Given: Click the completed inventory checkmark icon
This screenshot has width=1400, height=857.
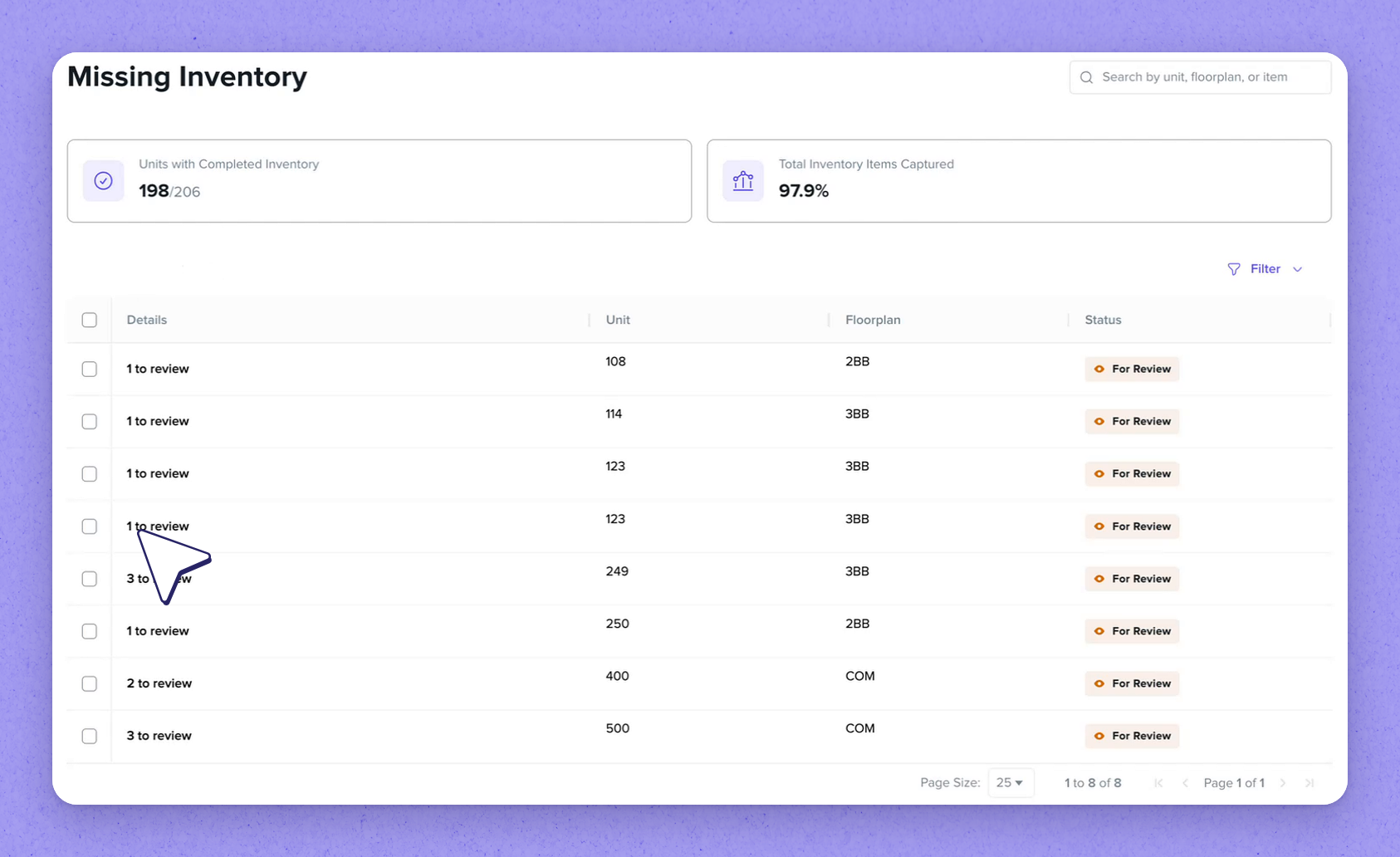Looking at the screenshot, I should click(104, 181).
